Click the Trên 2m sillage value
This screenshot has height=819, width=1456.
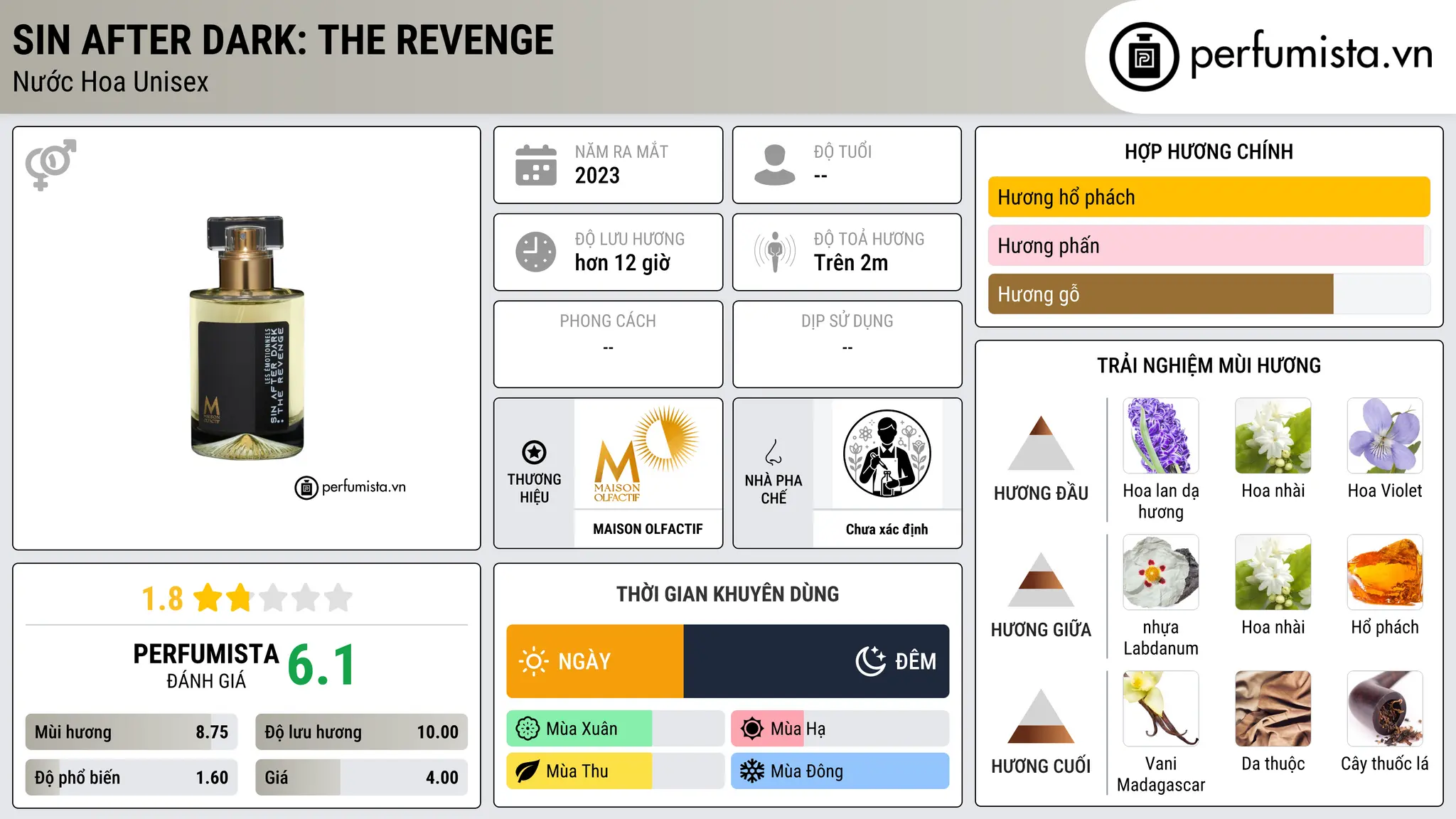point(851,262)
